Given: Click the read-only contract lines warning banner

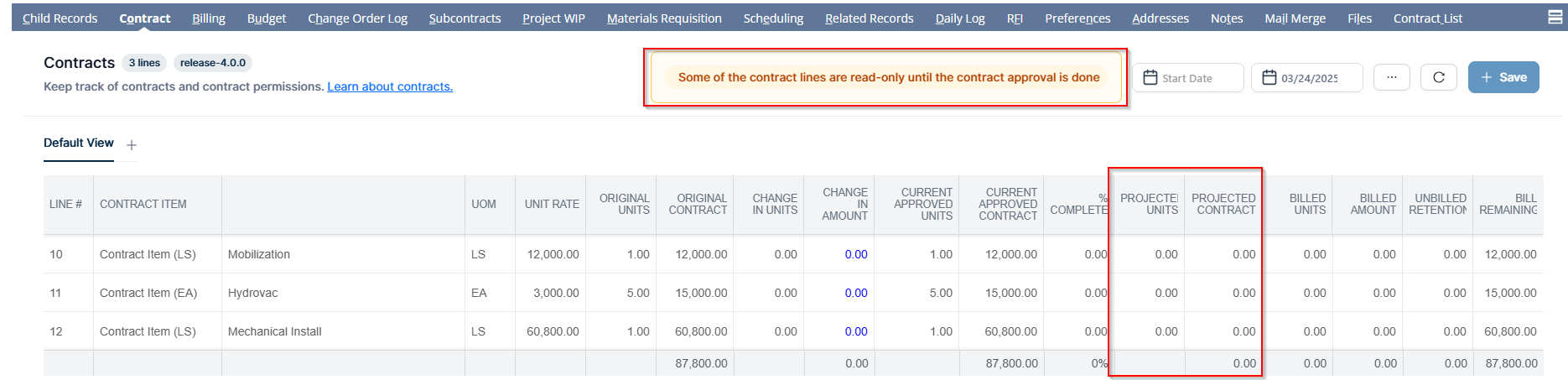Looking at the screenshot, I should (x=886, y=77).
